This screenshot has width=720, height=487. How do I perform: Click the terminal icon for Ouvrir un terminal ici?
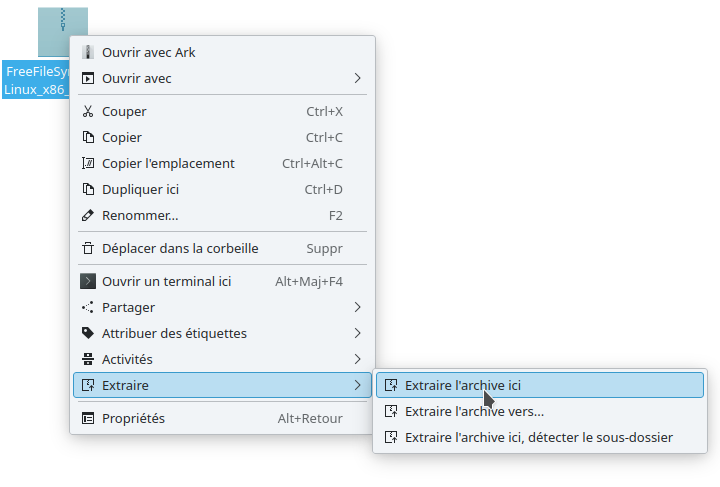click(88, 282)
